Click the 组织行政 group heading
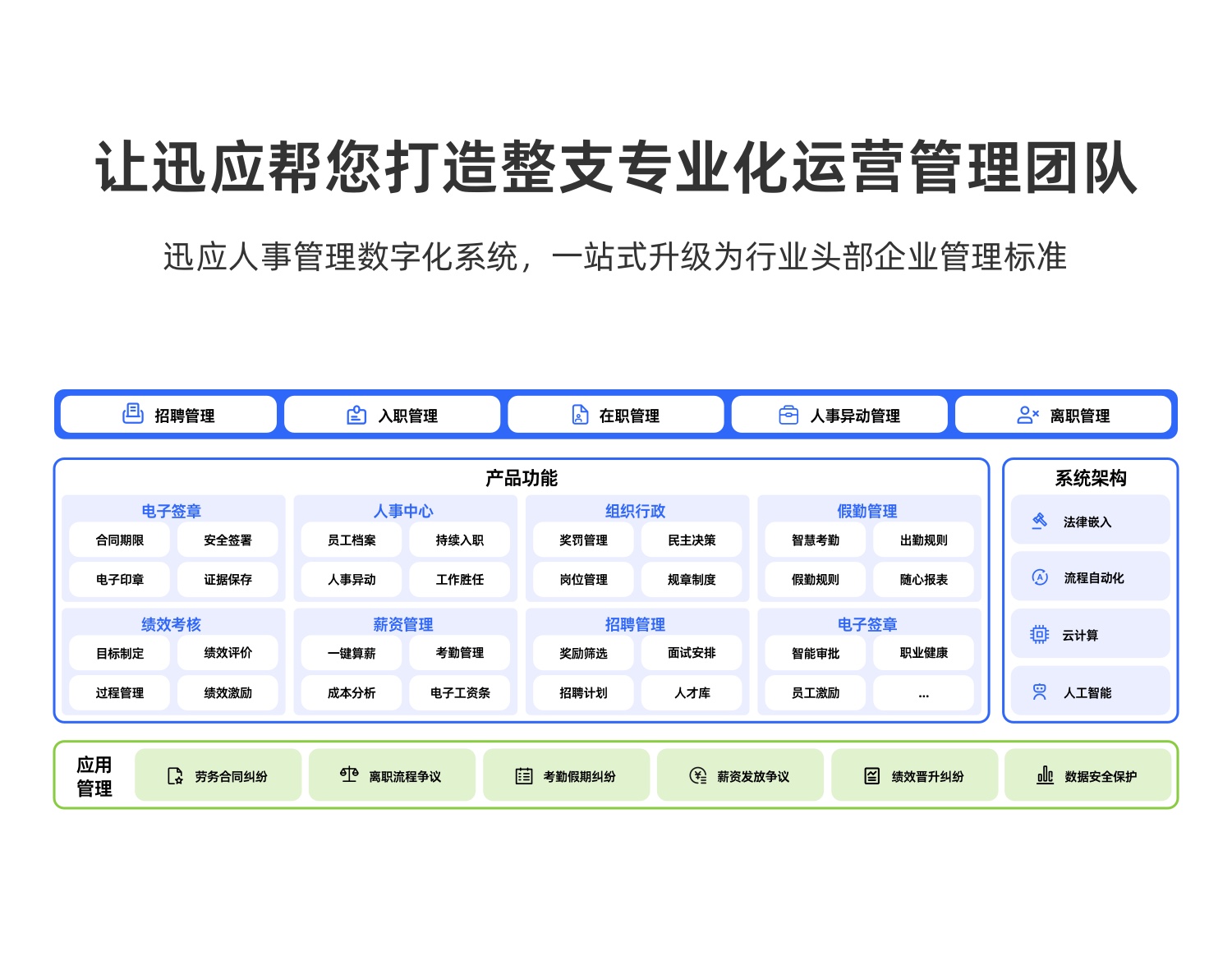Viewport: 1232px width, 956px height. click(636, 511)
